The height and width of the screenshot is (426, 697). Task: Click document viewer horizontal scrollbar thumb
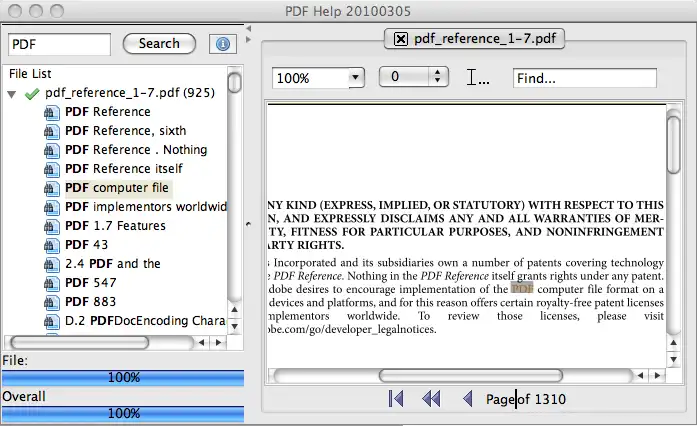(x=471, y=376)
